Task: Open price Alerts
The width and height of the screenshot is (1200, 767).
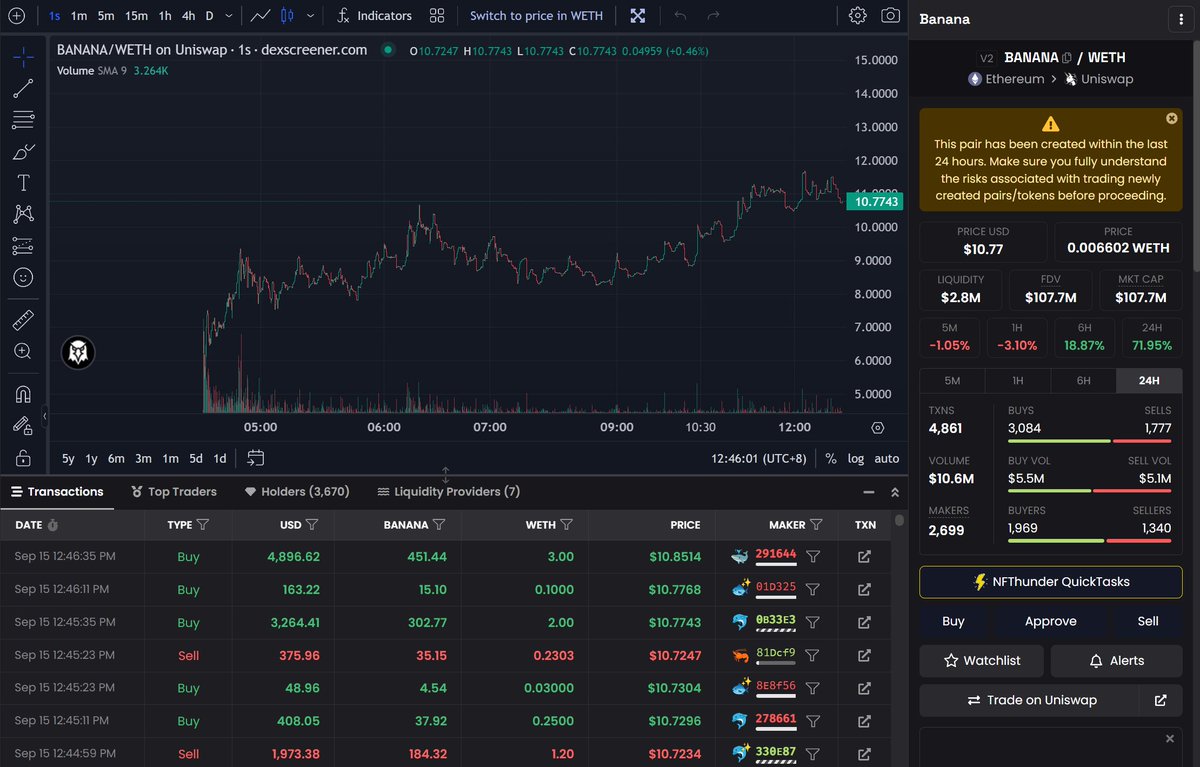Action: pos(1116,661)
